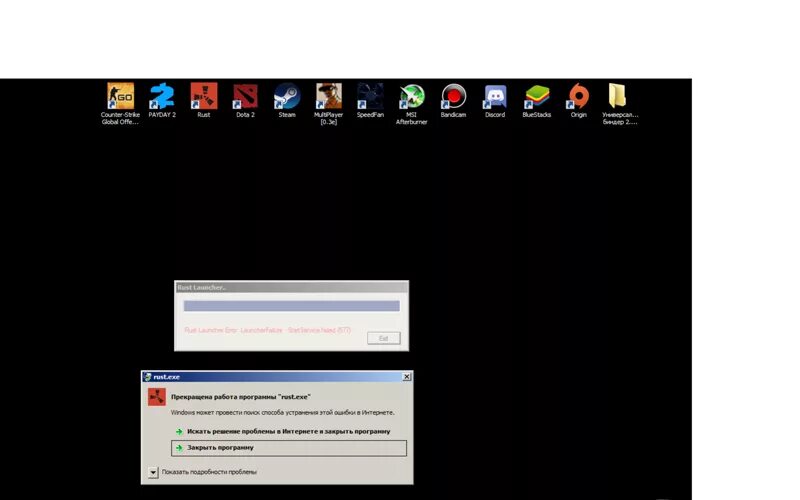The height and width of the screenshot is (500, 800).
Task: Click the Windows может провести поиск description text
Action: pos(283,413)
